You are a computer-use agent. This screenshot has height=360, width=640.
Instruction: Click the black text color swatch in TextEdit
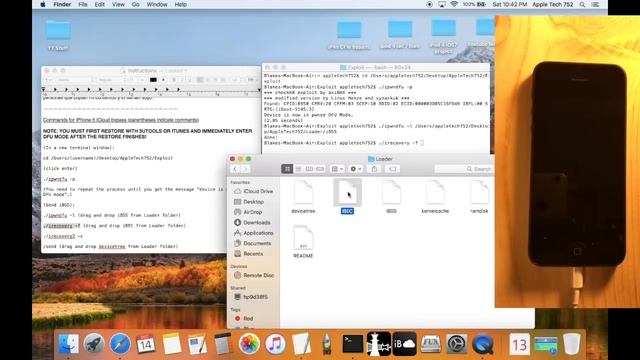pos(153,80)
